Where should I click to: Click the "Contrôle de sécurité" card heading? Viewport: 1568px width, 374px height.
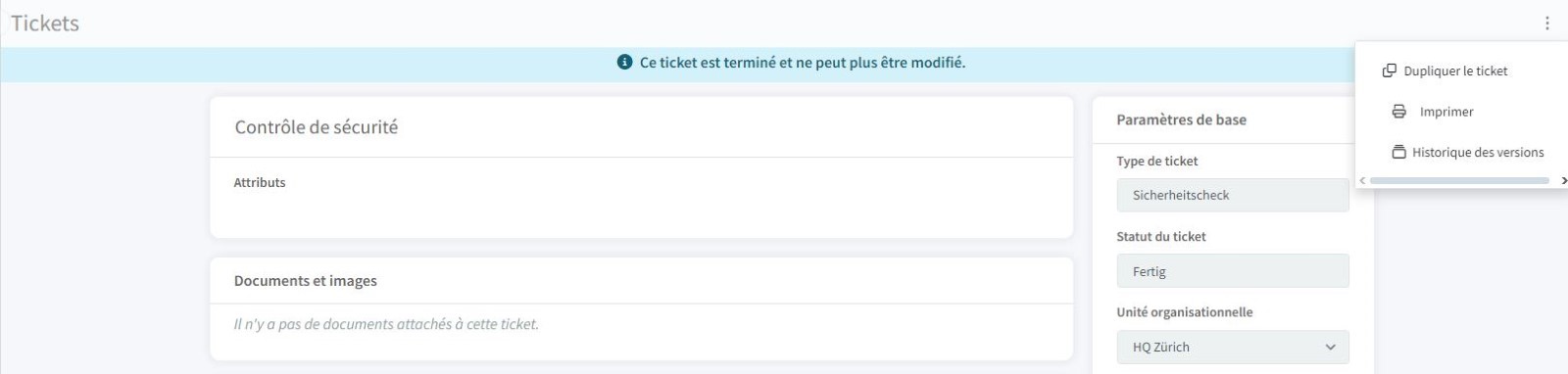click(317, 127)
